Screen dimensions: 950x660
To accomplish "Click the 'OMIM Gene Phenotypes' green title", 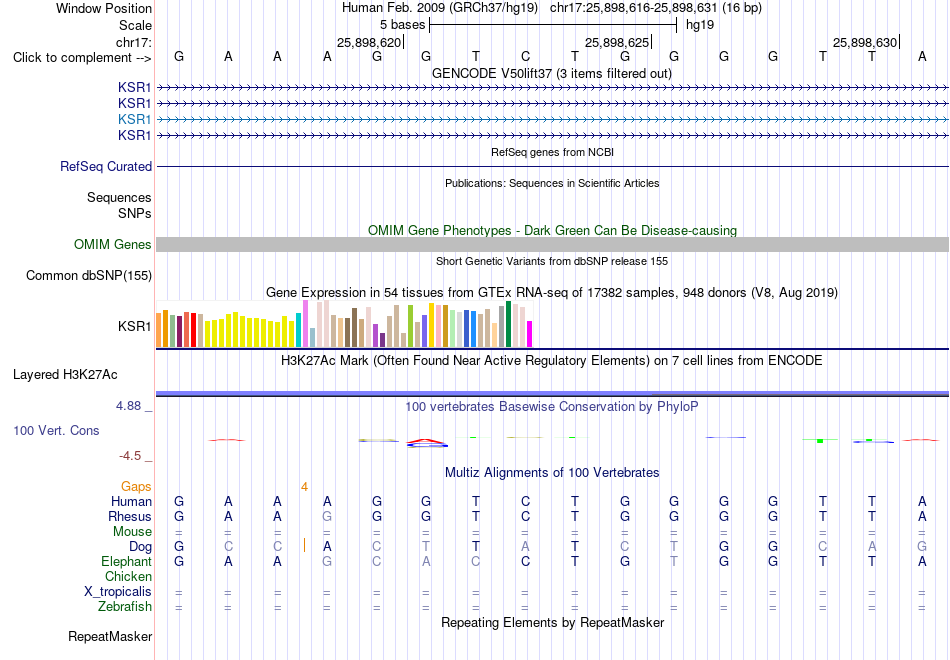I will point(552,230).
